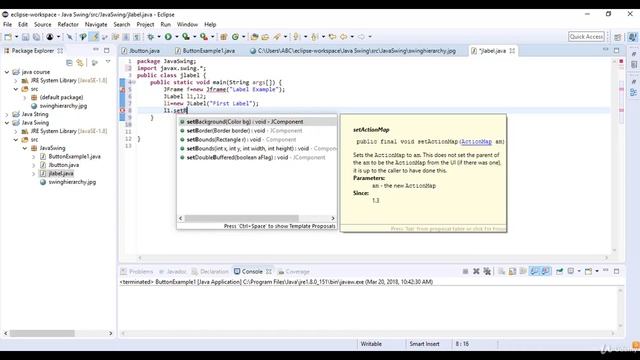Viewport: 640px width, 360px height.
Task: Collapse All in Package Explorer toolbar
Action: [69, 63]
